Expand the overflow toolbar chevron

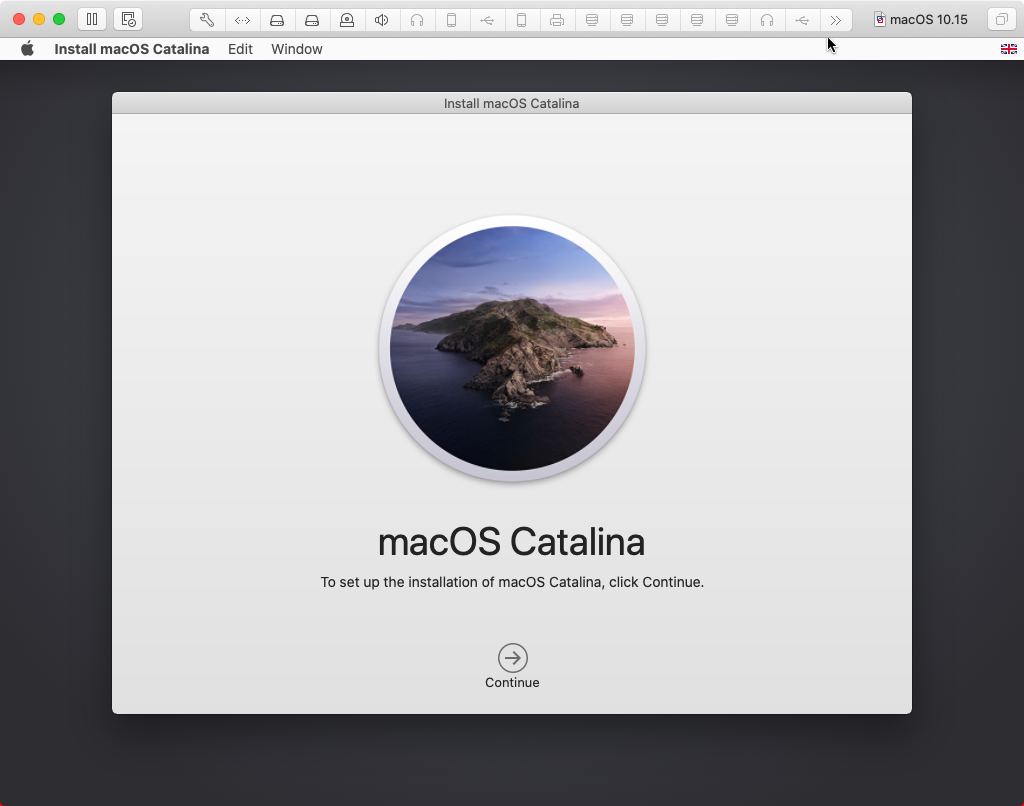tap(836, 19)
